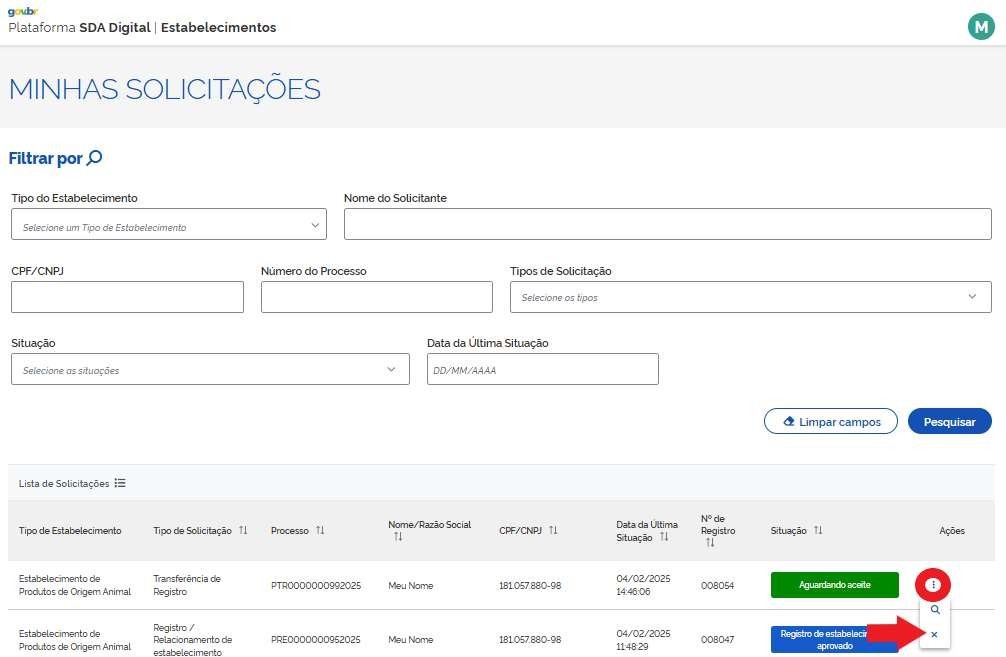The image size is (1006, 657).
Task: Select the Número do Processo input field
Action: click(376, 297)
